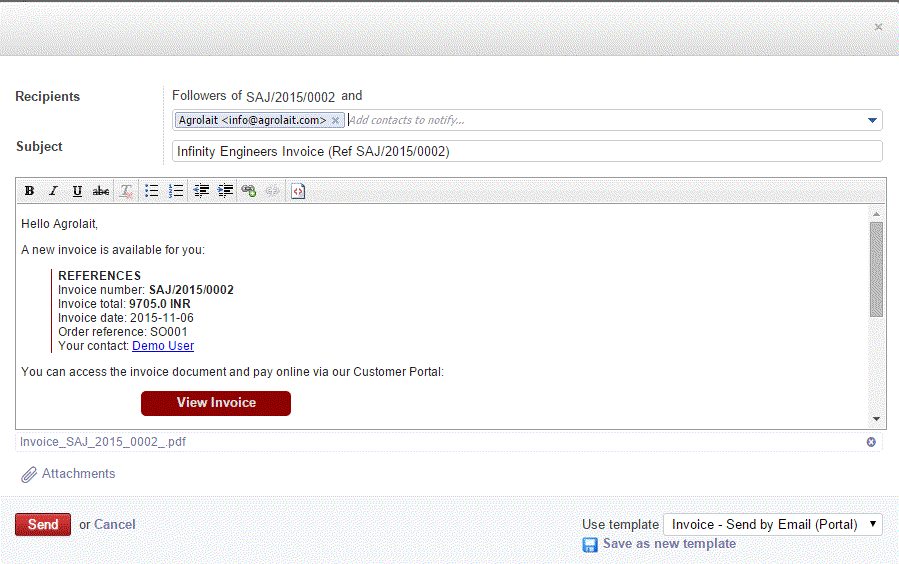Image resolution: width=899 pixels, height=564 pixels.
Task: Insert a bulleted list
Action: tap(151, 191)
